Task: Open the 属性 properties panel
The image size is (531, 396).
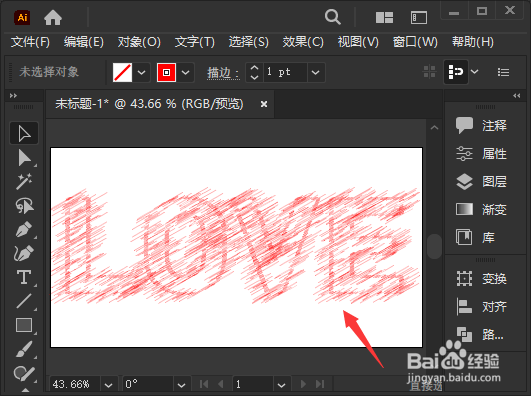Action: 482,154
